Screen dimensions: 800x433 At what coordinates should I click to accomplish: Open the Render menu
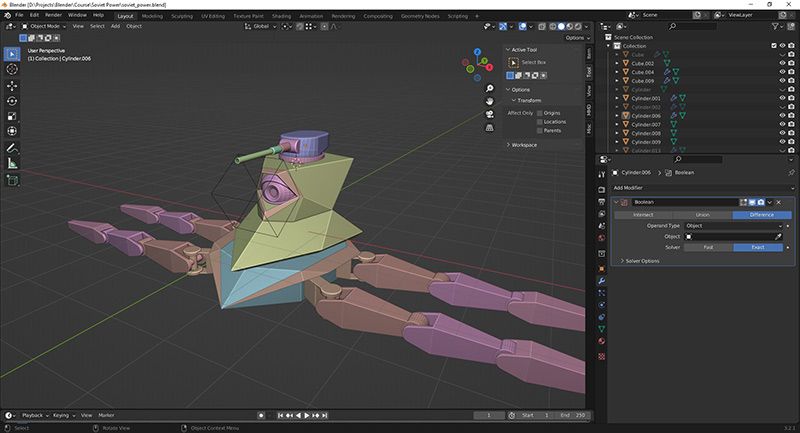(x=56, y=15)
